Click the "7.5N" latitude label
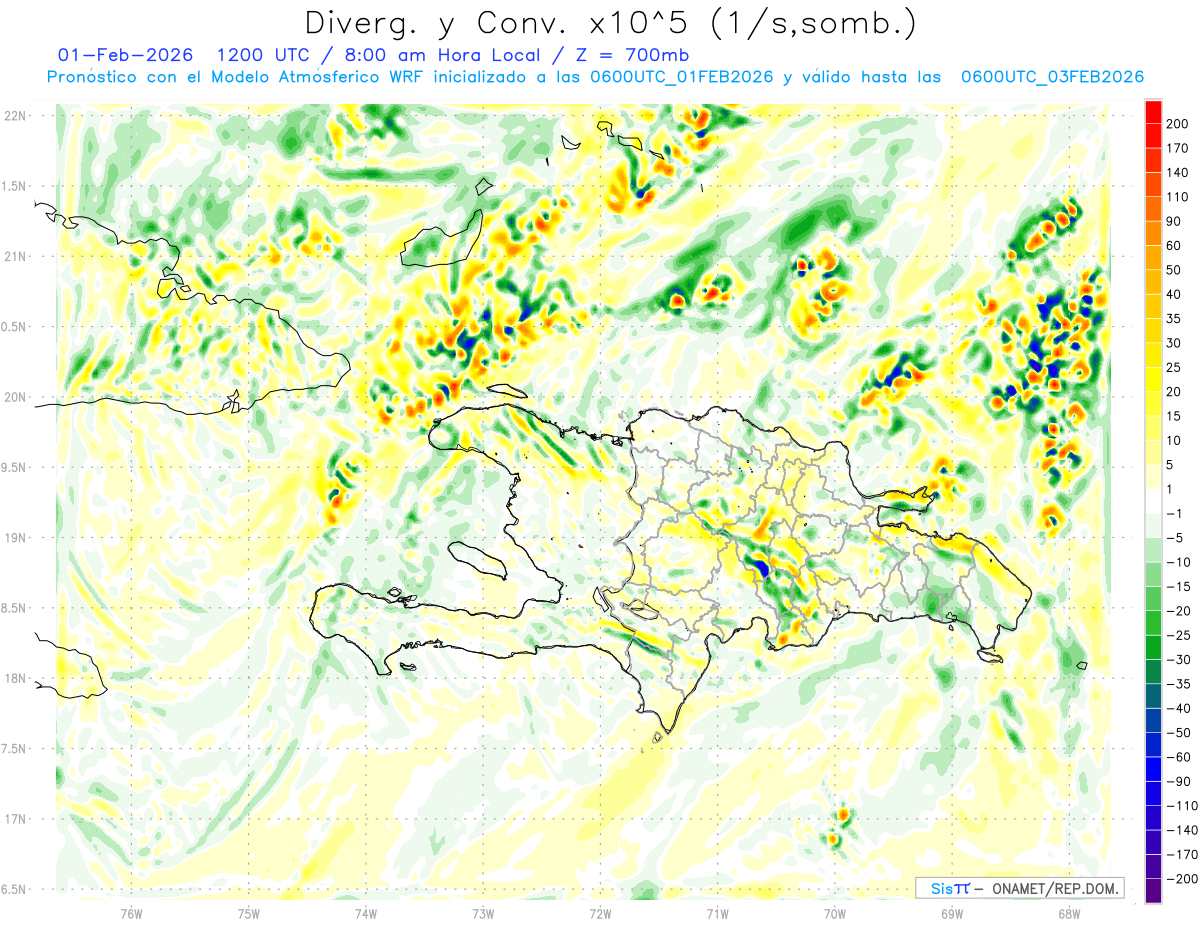Screen dimensions: 1200x927 15,749
